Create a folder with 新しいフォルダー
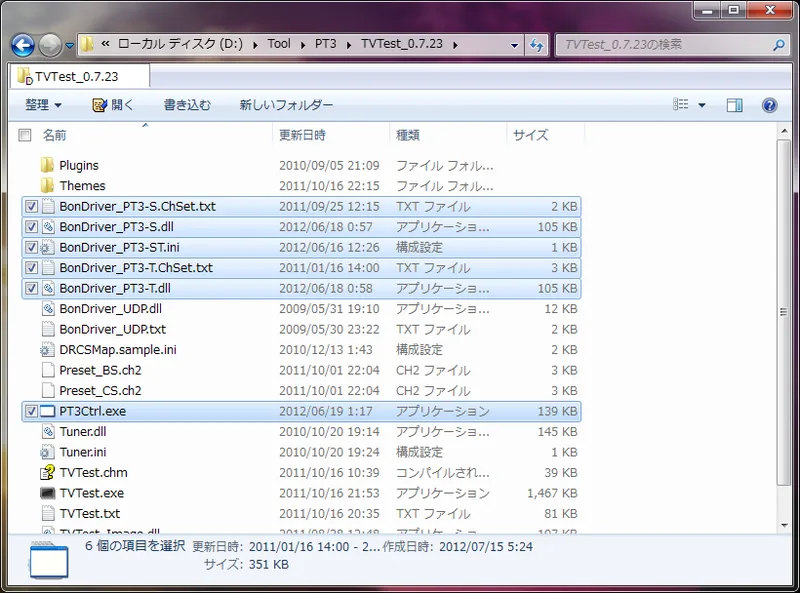Image resolution: width=800 pixels, height=593 pixels. click(x=286, y=105)
